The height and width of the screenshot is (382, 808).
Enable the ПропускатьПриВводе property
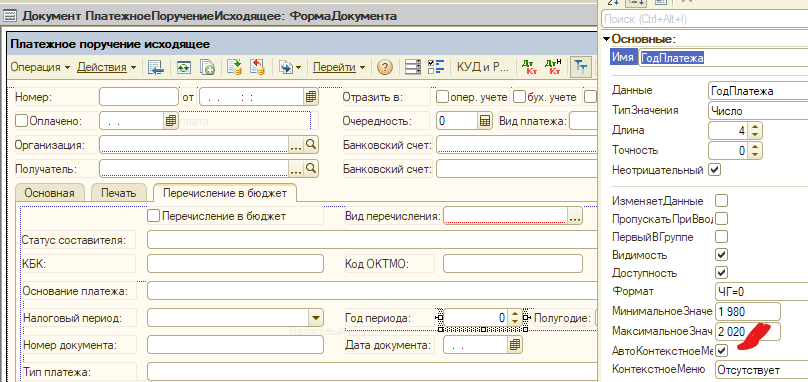[x=722, y=219]
